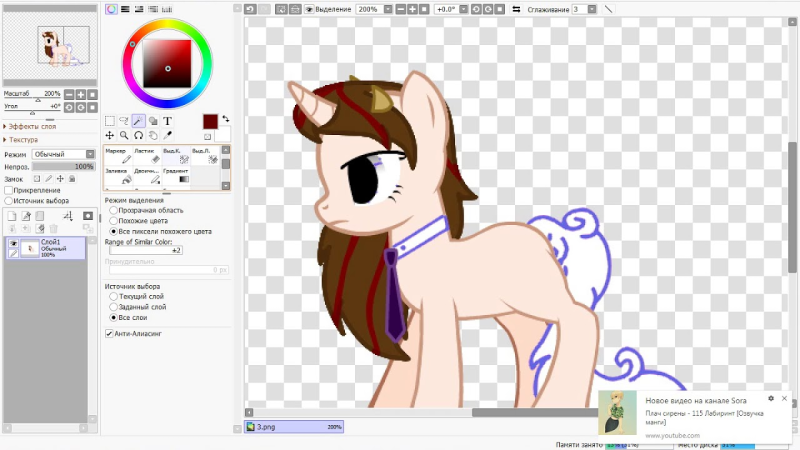
Task: Select the Прозрачная область radio option
Action: (113, 211)
